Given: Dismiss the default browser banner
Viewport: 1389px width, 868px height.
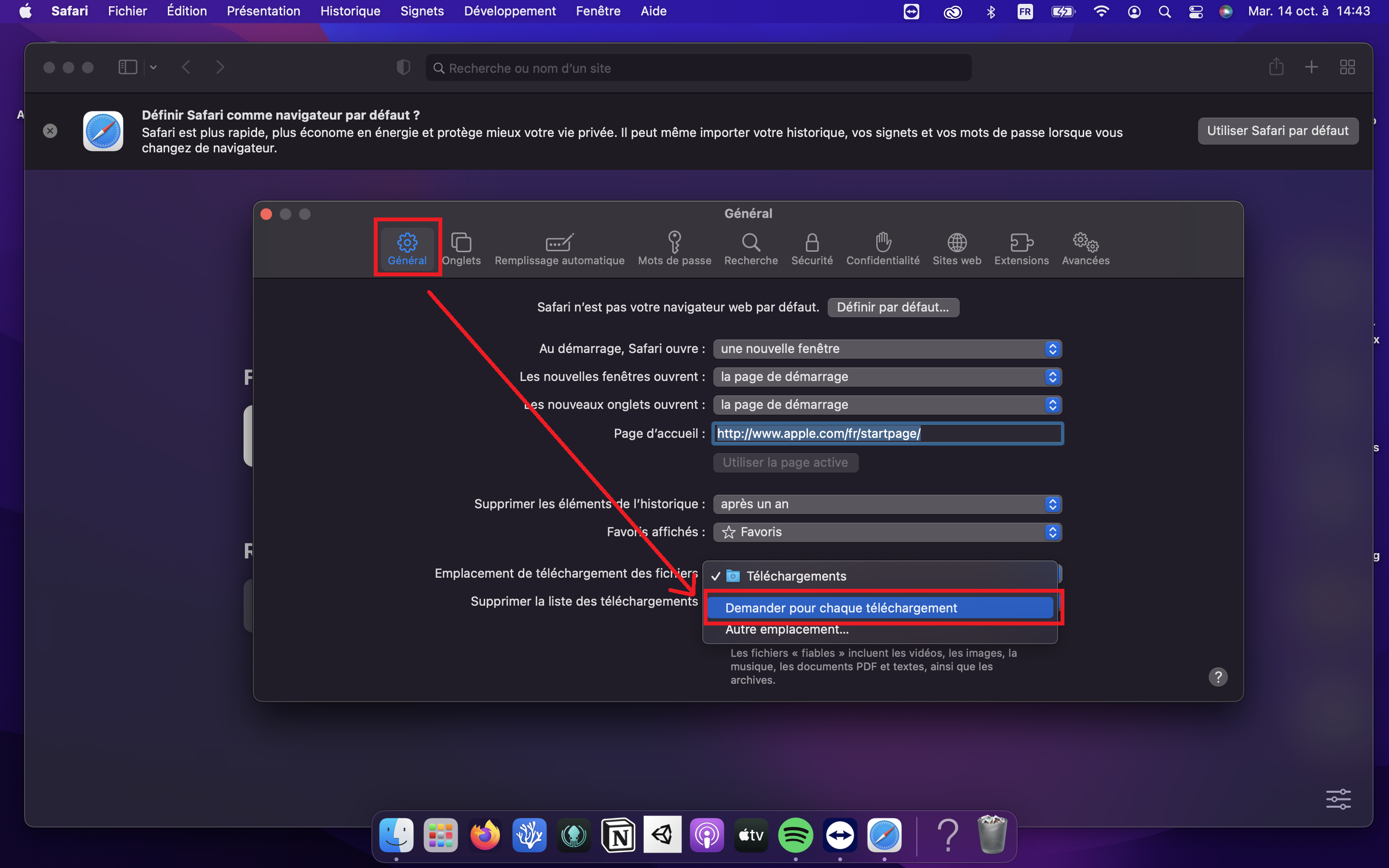Looking at the screenshot, I should click(50, 131).
